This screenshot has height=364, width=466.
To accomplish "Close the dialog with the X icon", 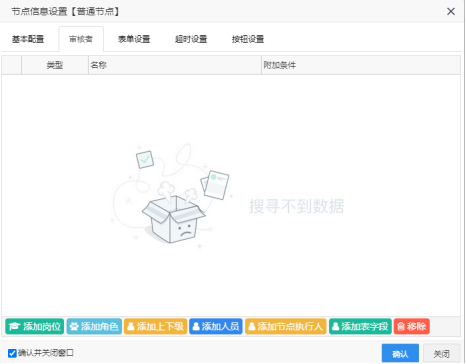I will (451, 11).
